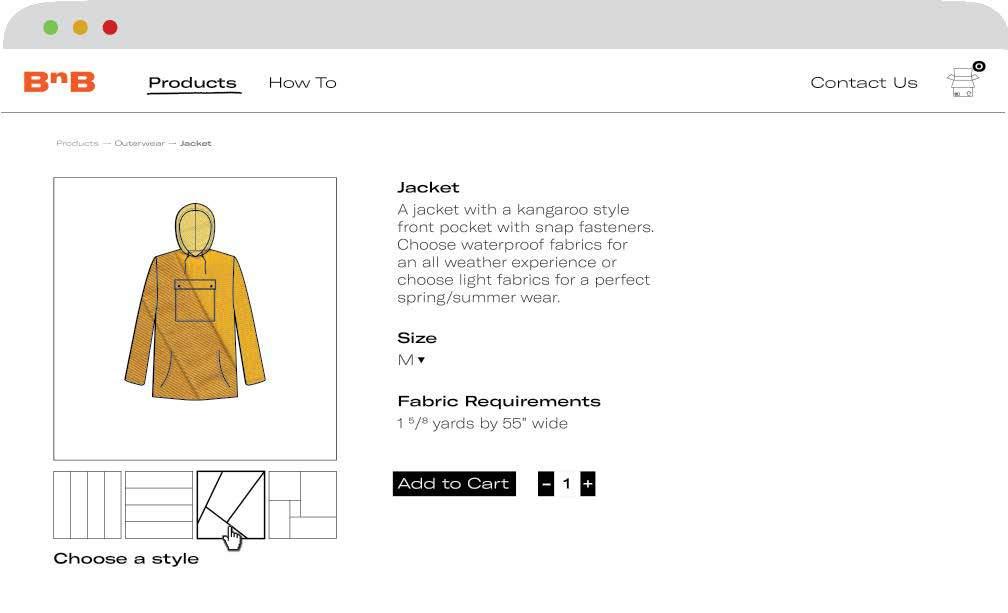Go to Outerwear in the breadcrumb

tap(139, 143)
